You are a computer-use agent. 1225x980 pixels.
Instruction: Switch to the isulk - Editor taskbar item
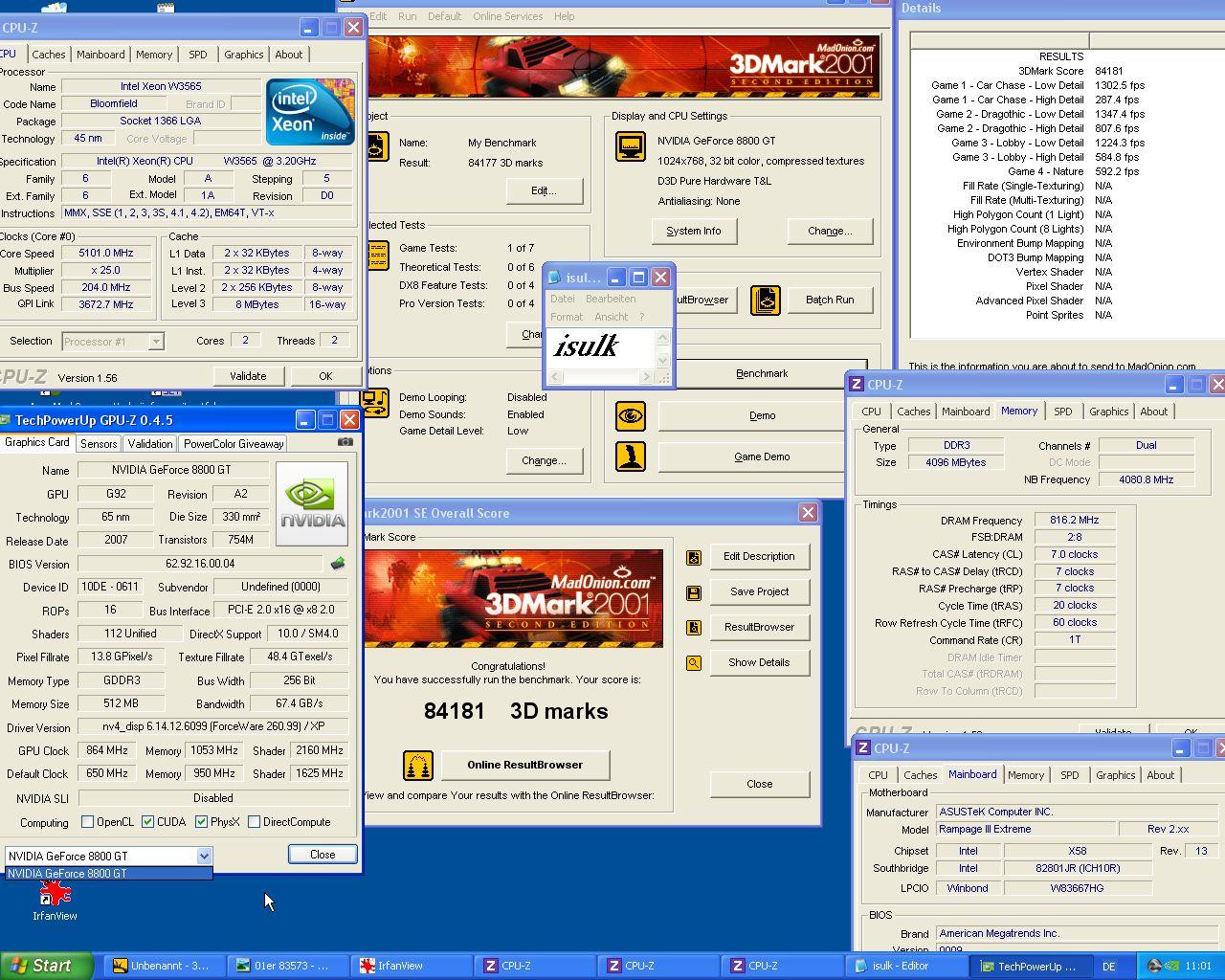tap(907, 966)
